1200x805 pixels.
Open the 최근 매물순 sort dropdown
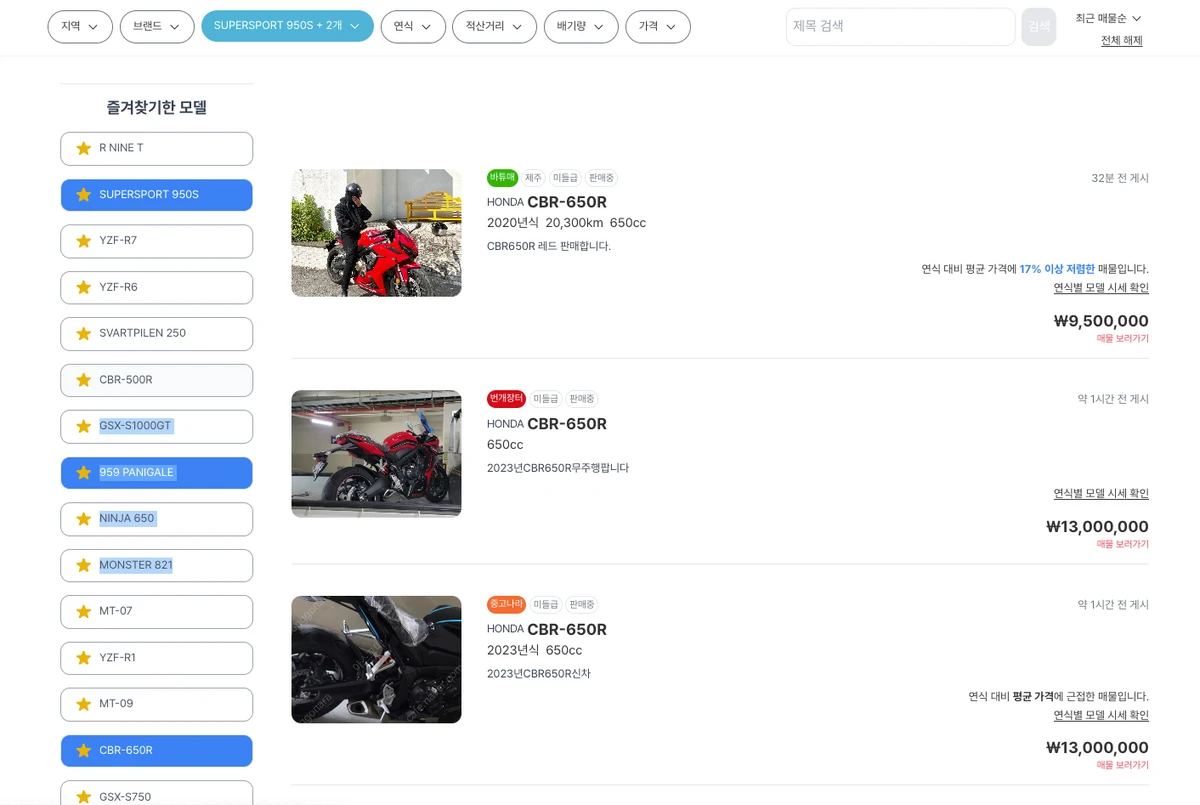click(1108, 18)
